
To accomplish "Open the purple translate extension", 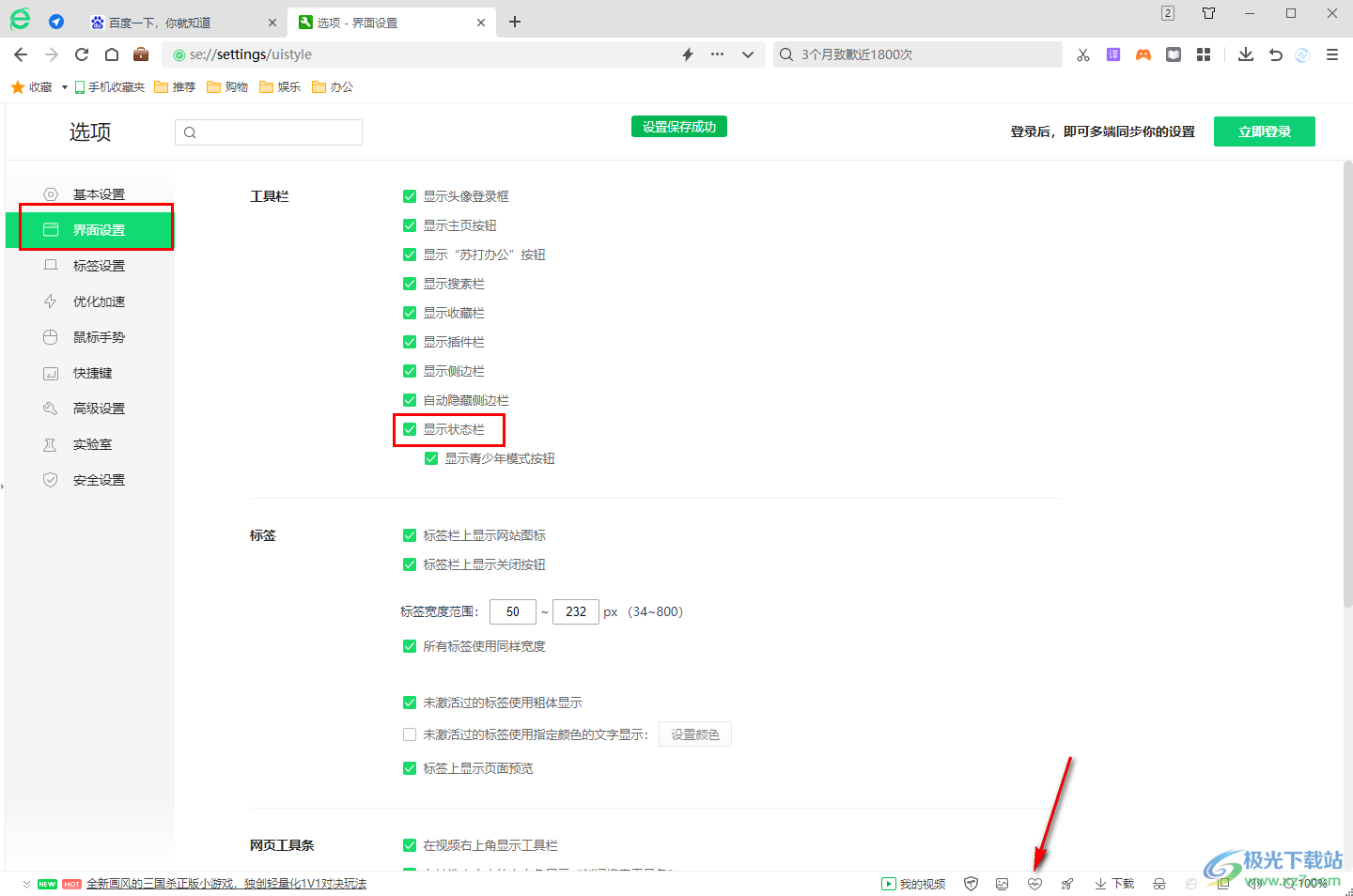I will click(x=1113, y=54).
